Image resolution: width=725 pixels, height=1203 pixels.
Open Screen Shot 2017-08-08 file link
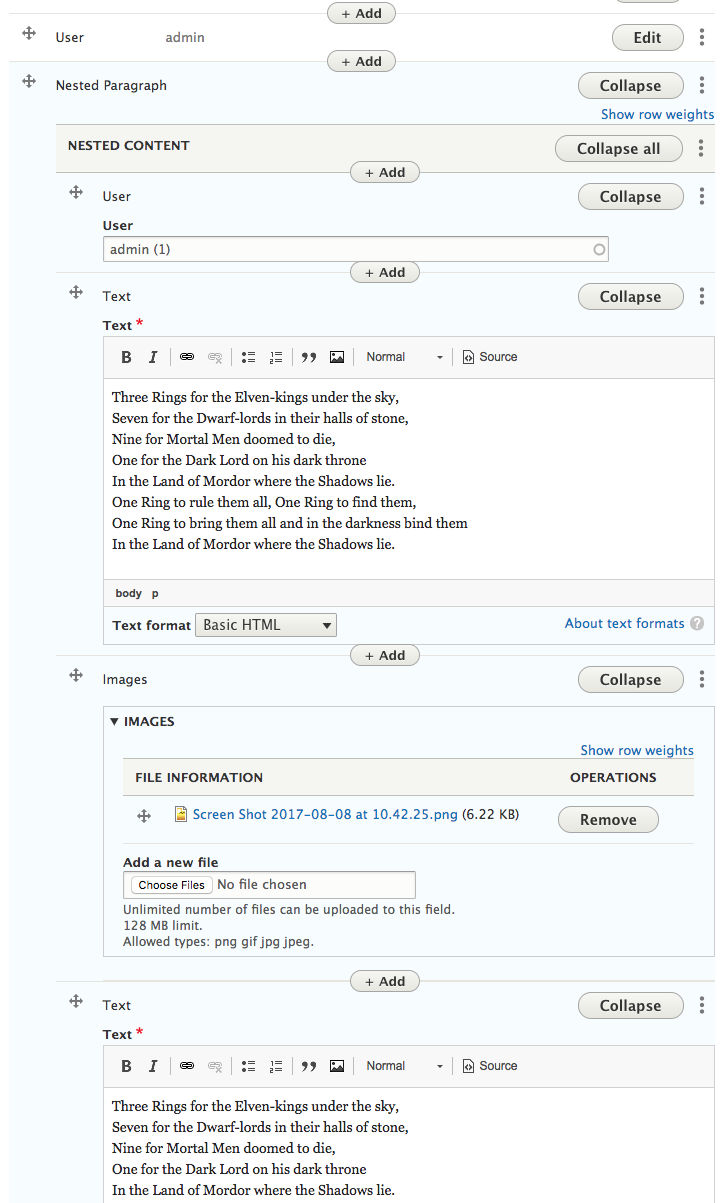pyautogui.click(x=325, y=814)
